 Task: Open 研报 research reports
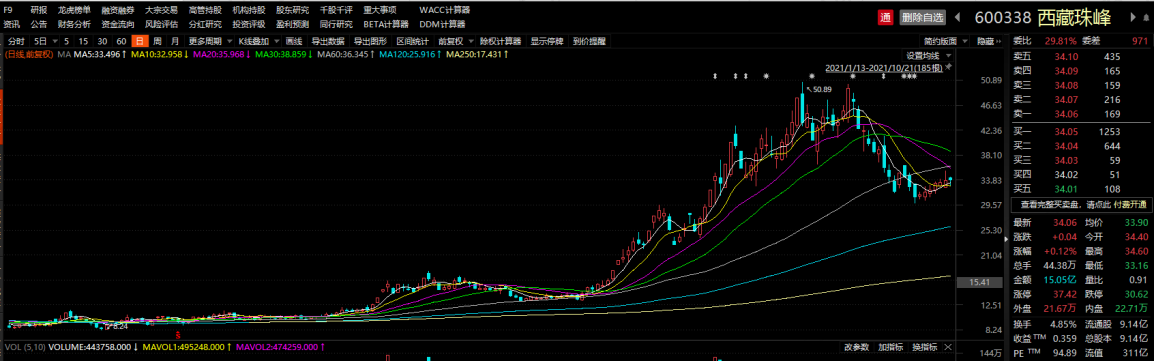(38, 10)
